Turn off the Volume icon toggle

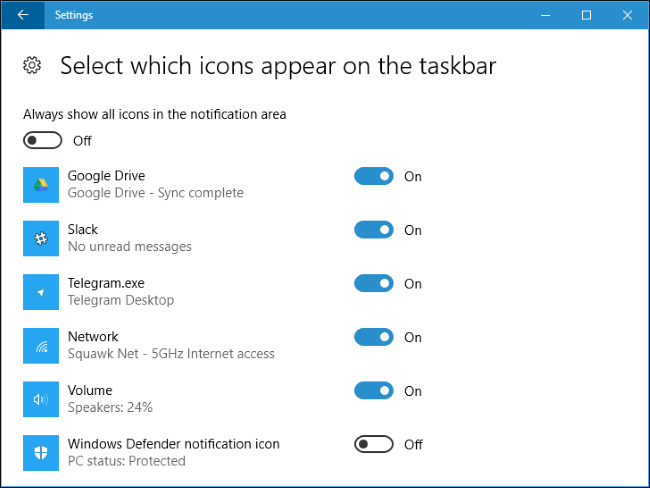[374, 391]
